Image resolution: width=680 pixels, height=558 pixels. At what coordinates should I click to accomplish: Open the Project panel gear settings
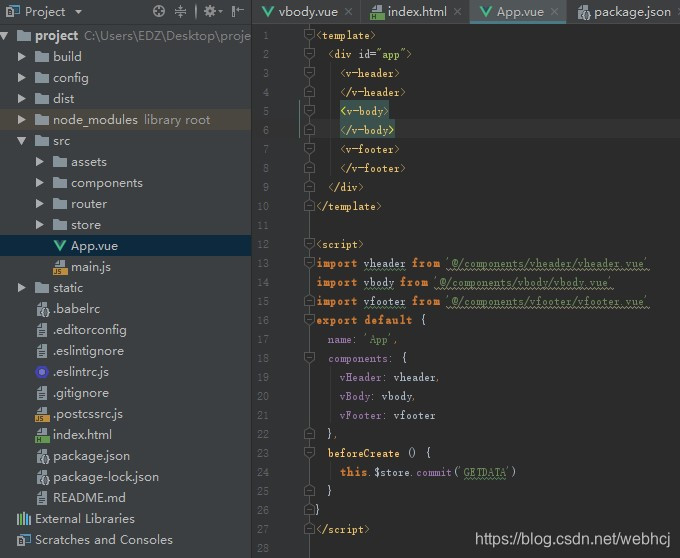coord(212,11)
